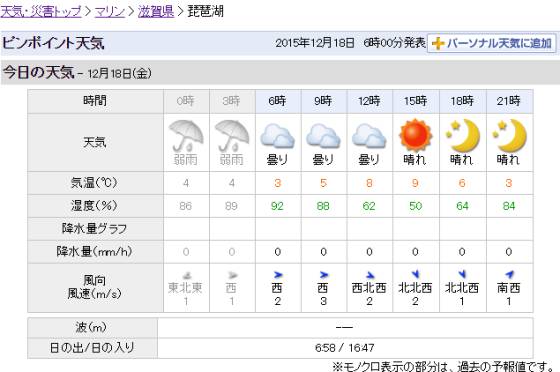Screen dimensions: 560x372
Task: Click the 降水量(mm/h) row label
Action: [95, 252]
